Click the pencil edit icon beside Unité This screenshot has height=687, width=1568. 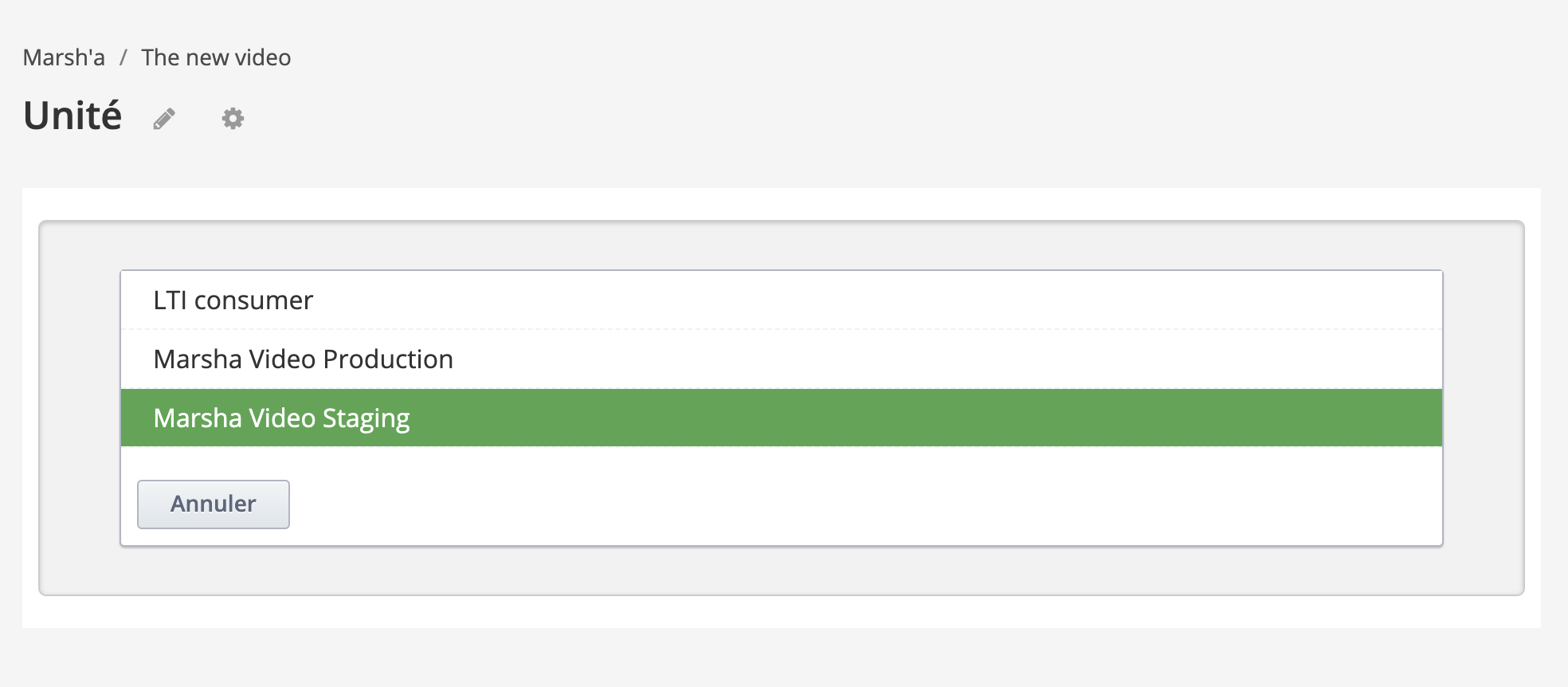coord(164,119)
